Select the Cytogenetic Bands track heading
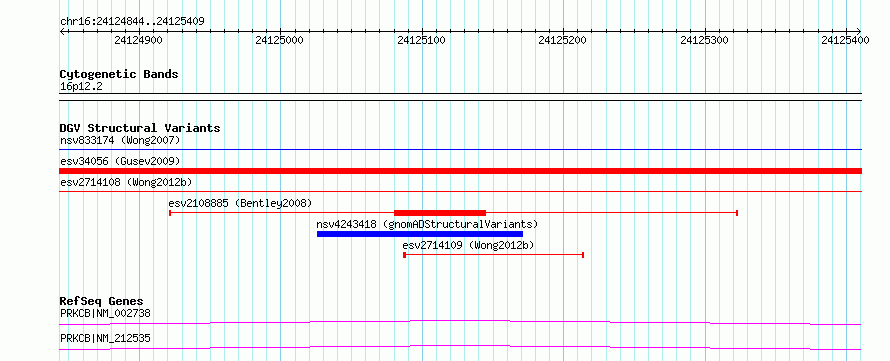The width and height of the screenshot is (890, 361). tap(119, 74)
